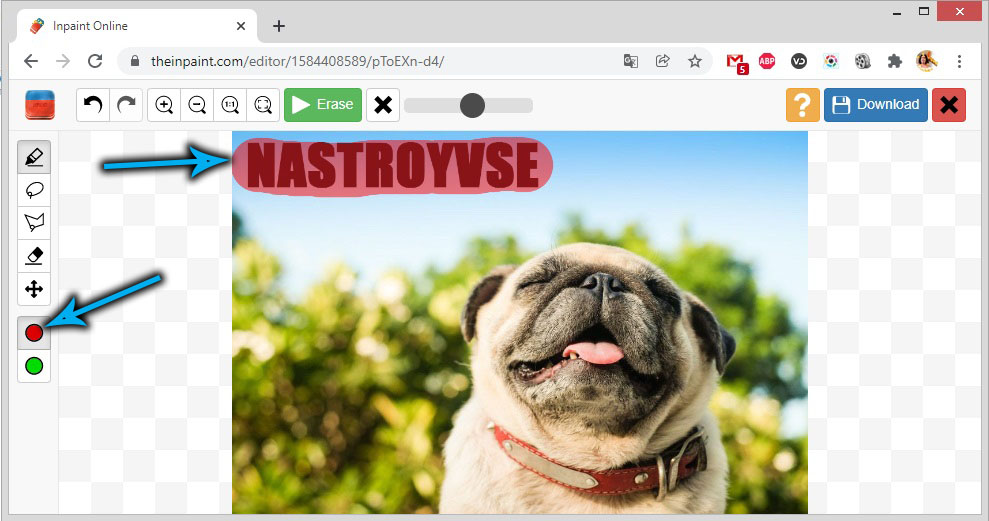
Task: Zoom out of the image
Action: pos(197,105)
